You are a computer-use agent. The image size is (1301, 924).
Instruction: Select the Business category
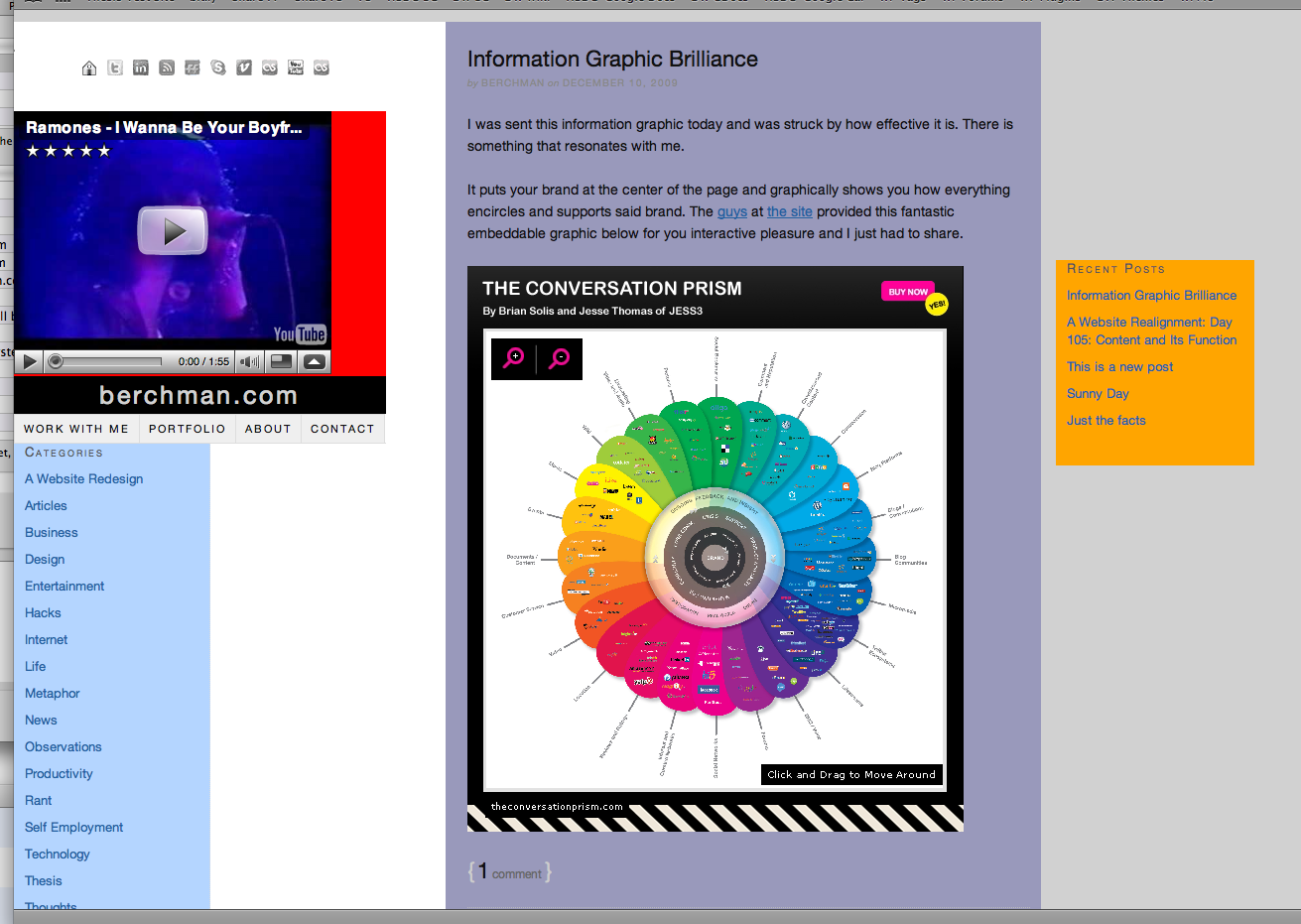click(x=52, y=532)
